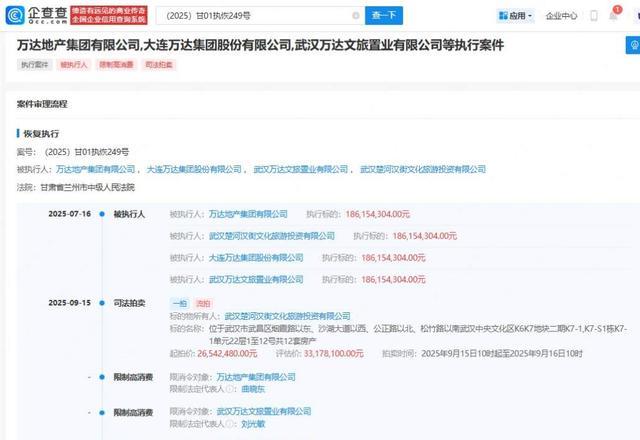
Task: Open 万达地产集团有限公司 in 2025-07-16 timeline row
Action: (248, 214)
